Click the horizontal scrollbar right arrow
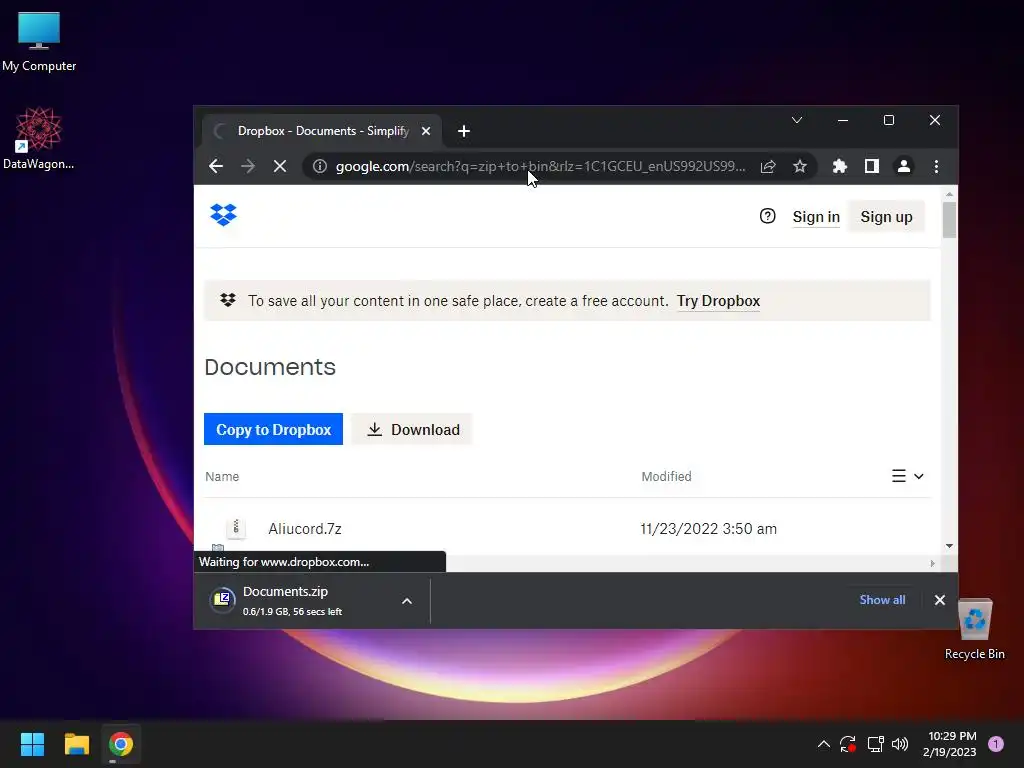This screenshot has width=1024, height=768. click(x=932, y=563)
